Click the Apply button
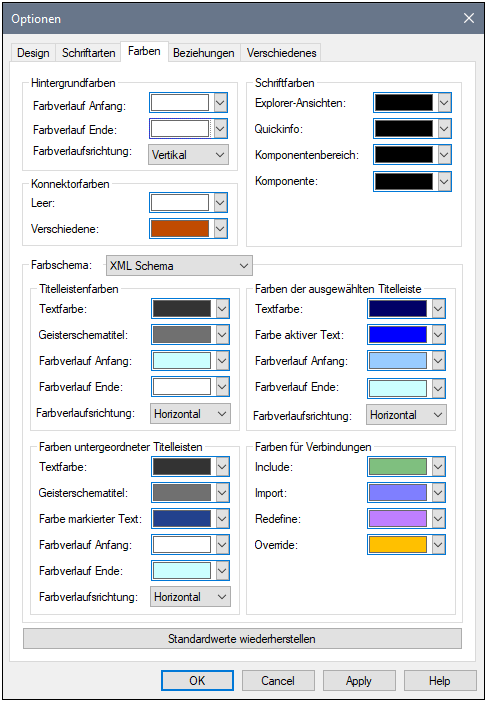This screenshot has width=487, height=702. pyautogui.click(x=359, y=681)
